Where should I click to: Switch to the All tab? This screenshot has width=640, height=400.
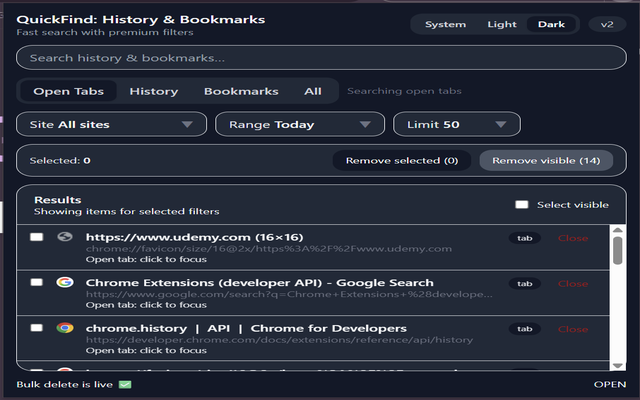pyautogui.click(x=313, y=91)
